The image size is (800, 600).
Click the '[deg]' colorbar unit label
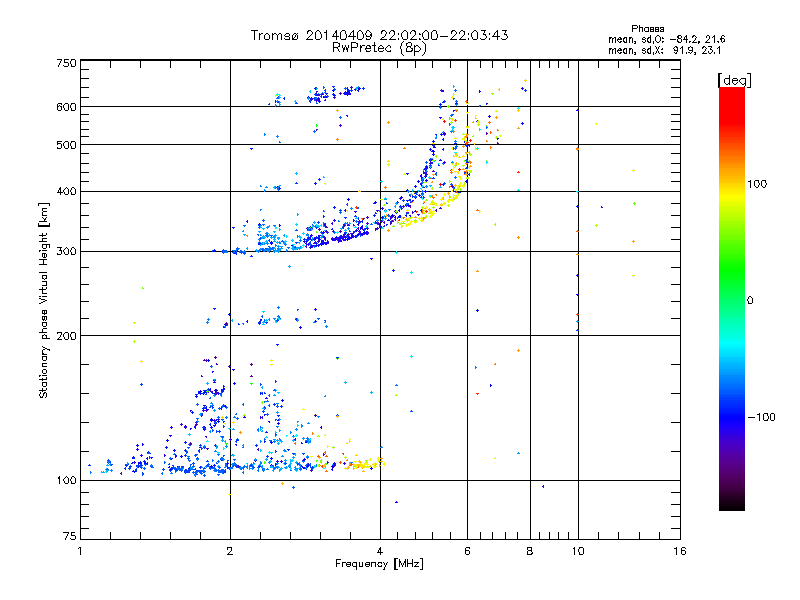[734, 80]
